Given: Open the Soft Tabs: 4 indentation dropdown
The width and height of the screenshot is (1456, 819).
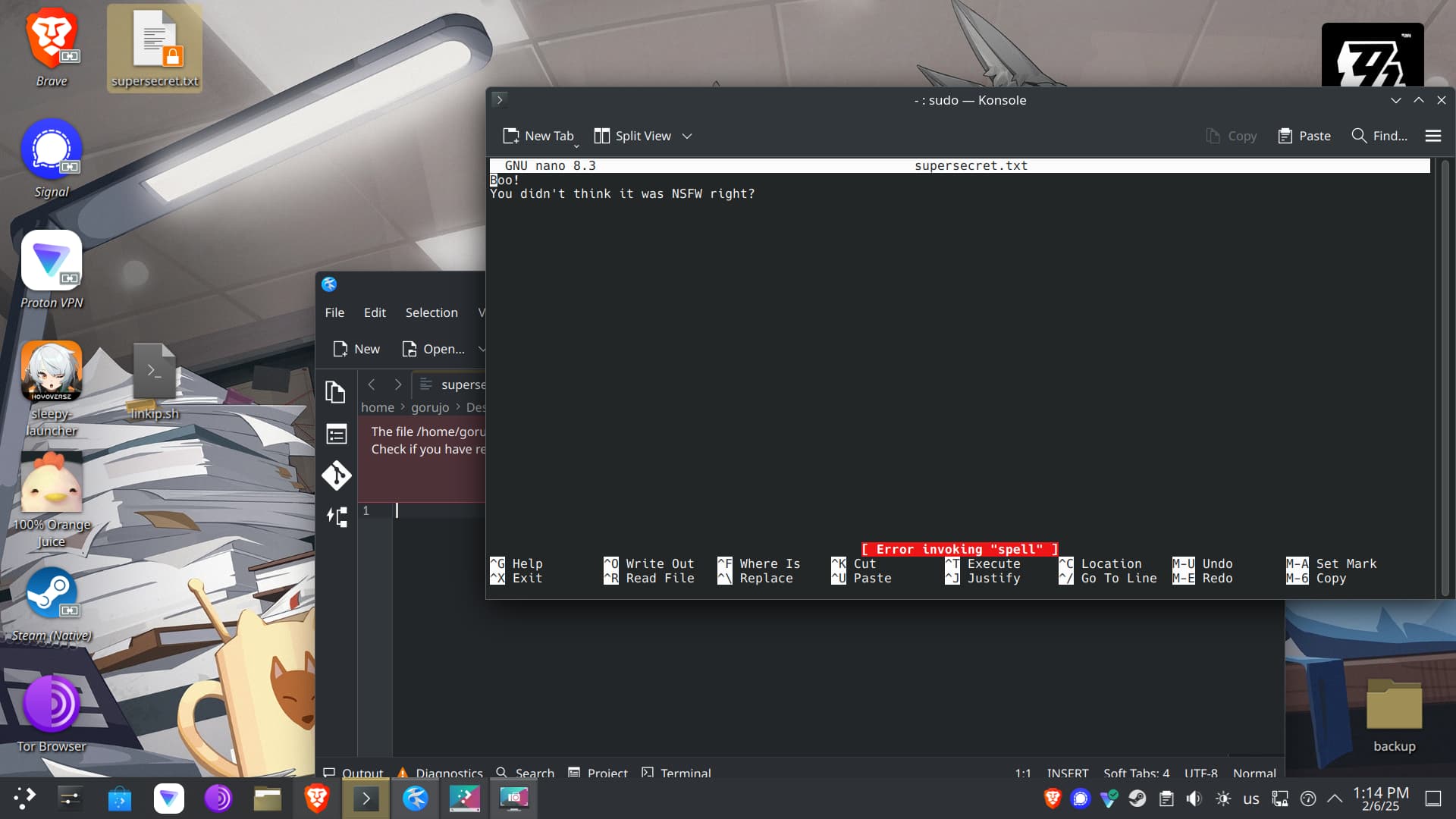Looking at the screenshot, I should 1136,773.
